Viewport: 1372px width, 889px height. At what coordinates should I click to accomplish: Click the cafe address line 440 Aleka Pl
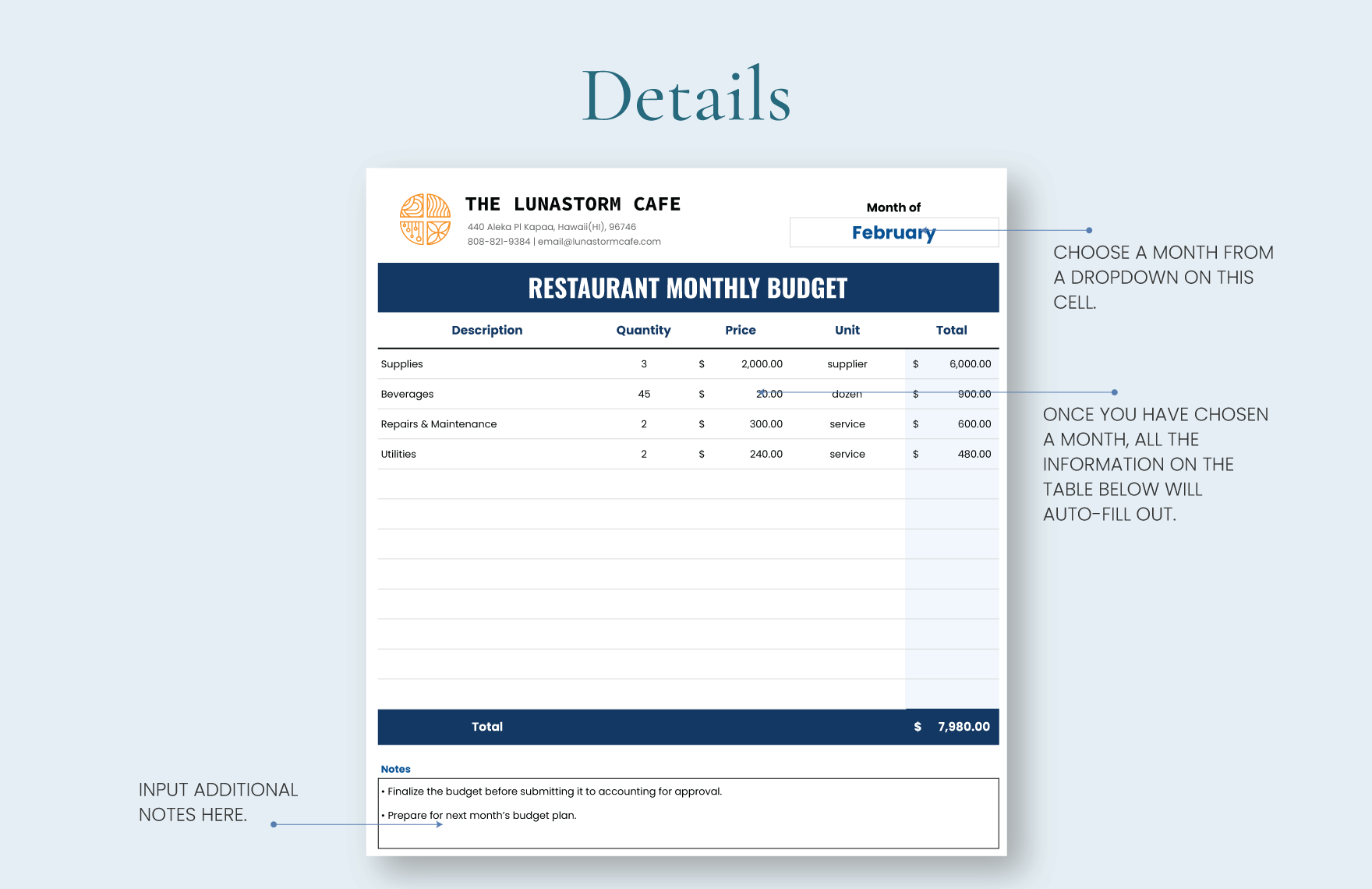tap(552, 227)
